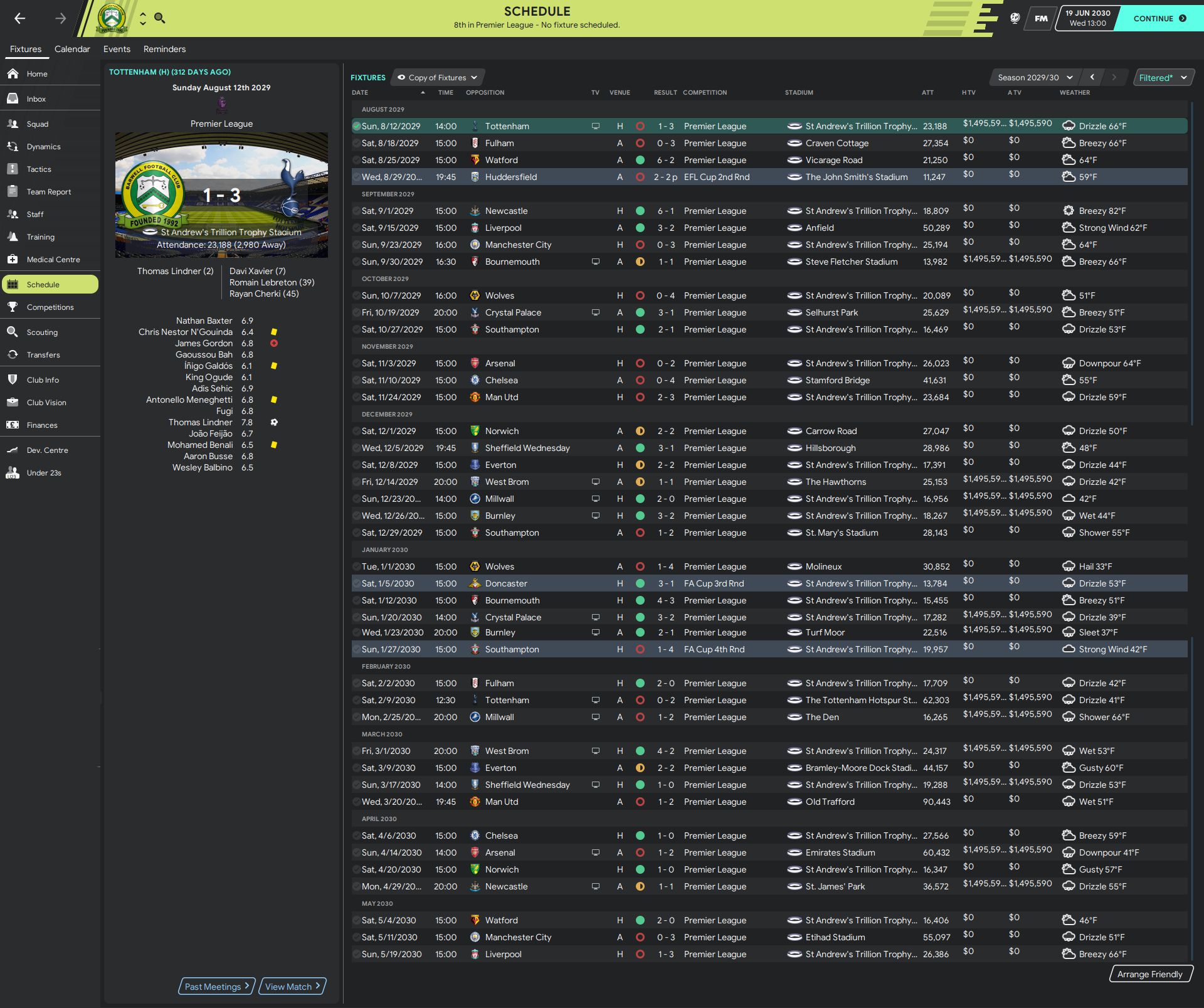This screenshot has height=1008, width=1204.
Task: Sort by OPPOSITION column header
Action: (485, 92)
